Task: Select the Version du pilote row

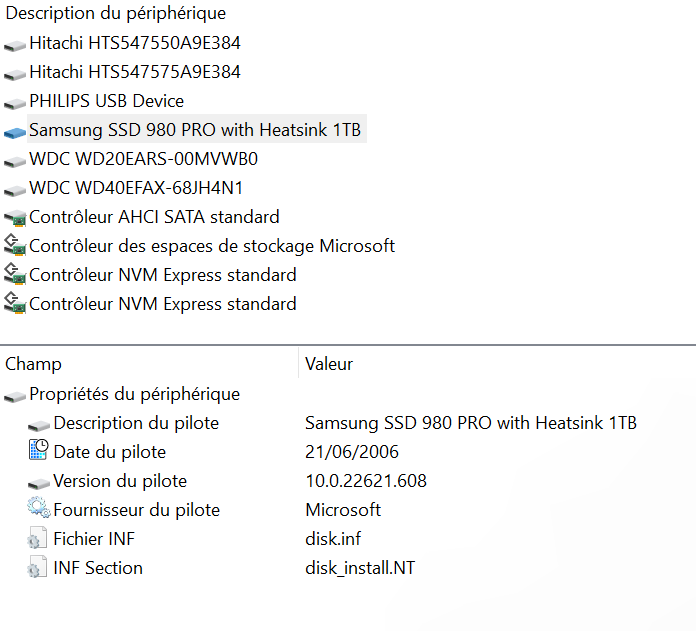Action: [120, 481]
